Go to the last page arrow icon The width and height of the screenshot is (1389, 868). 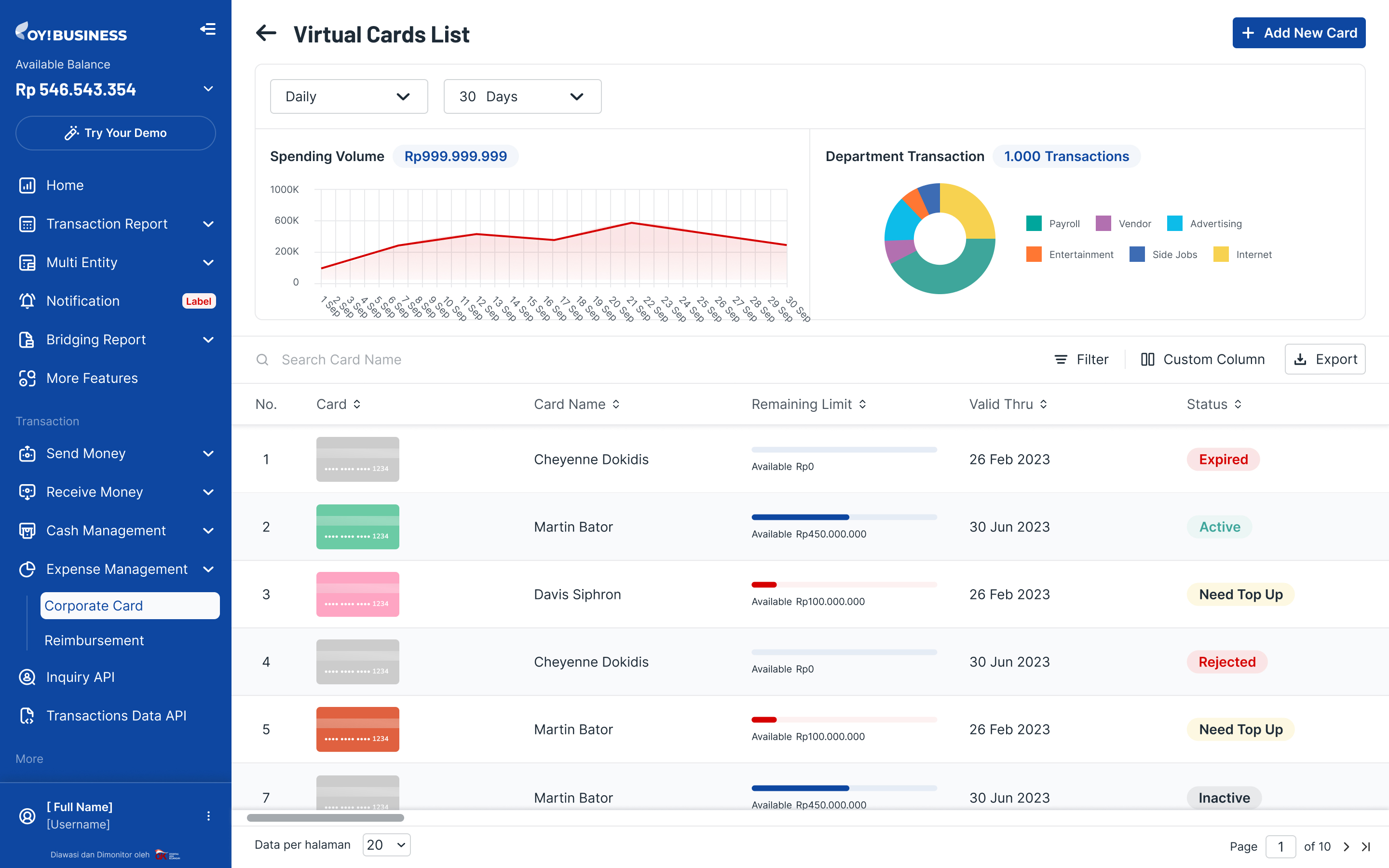point(1366,846)
